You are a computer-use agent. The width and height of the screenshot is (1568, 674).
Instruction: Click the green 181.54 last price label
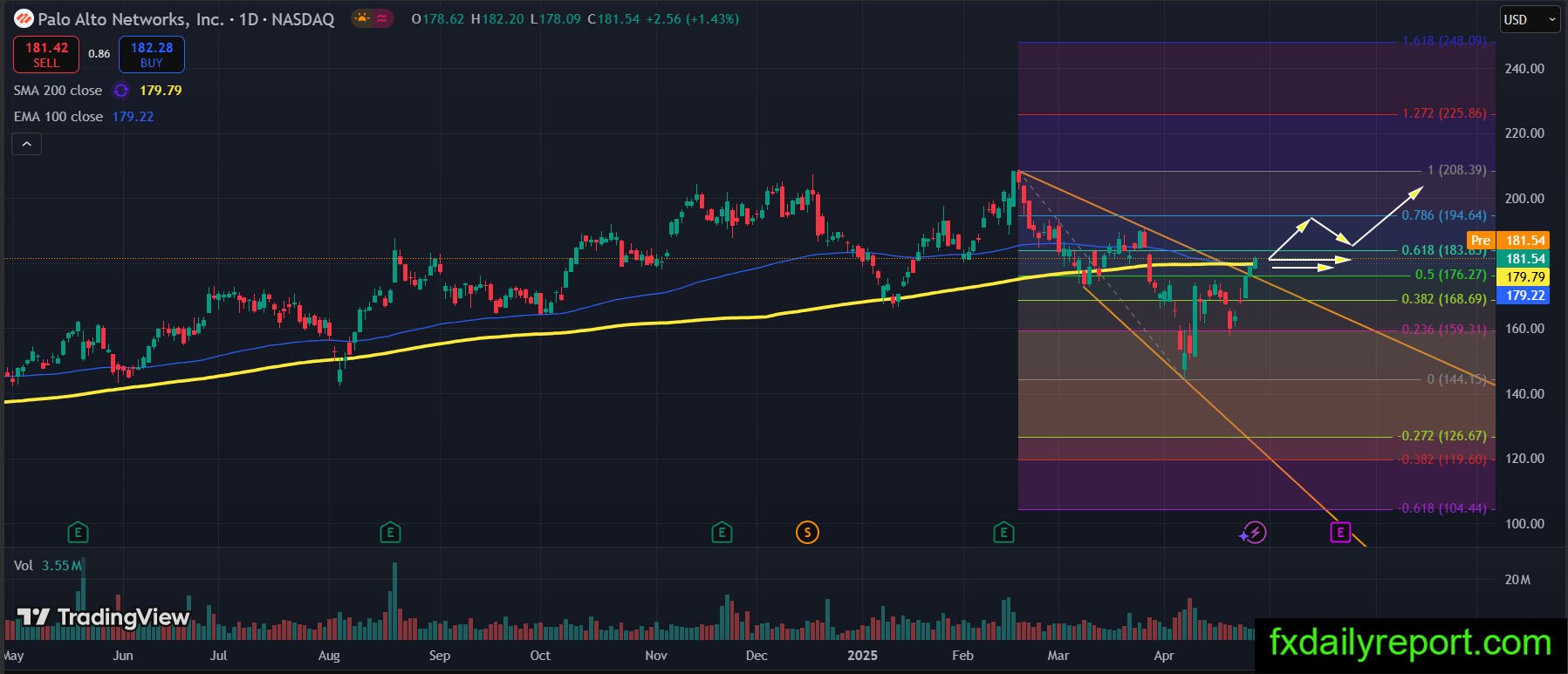[x=1523, y=259]
